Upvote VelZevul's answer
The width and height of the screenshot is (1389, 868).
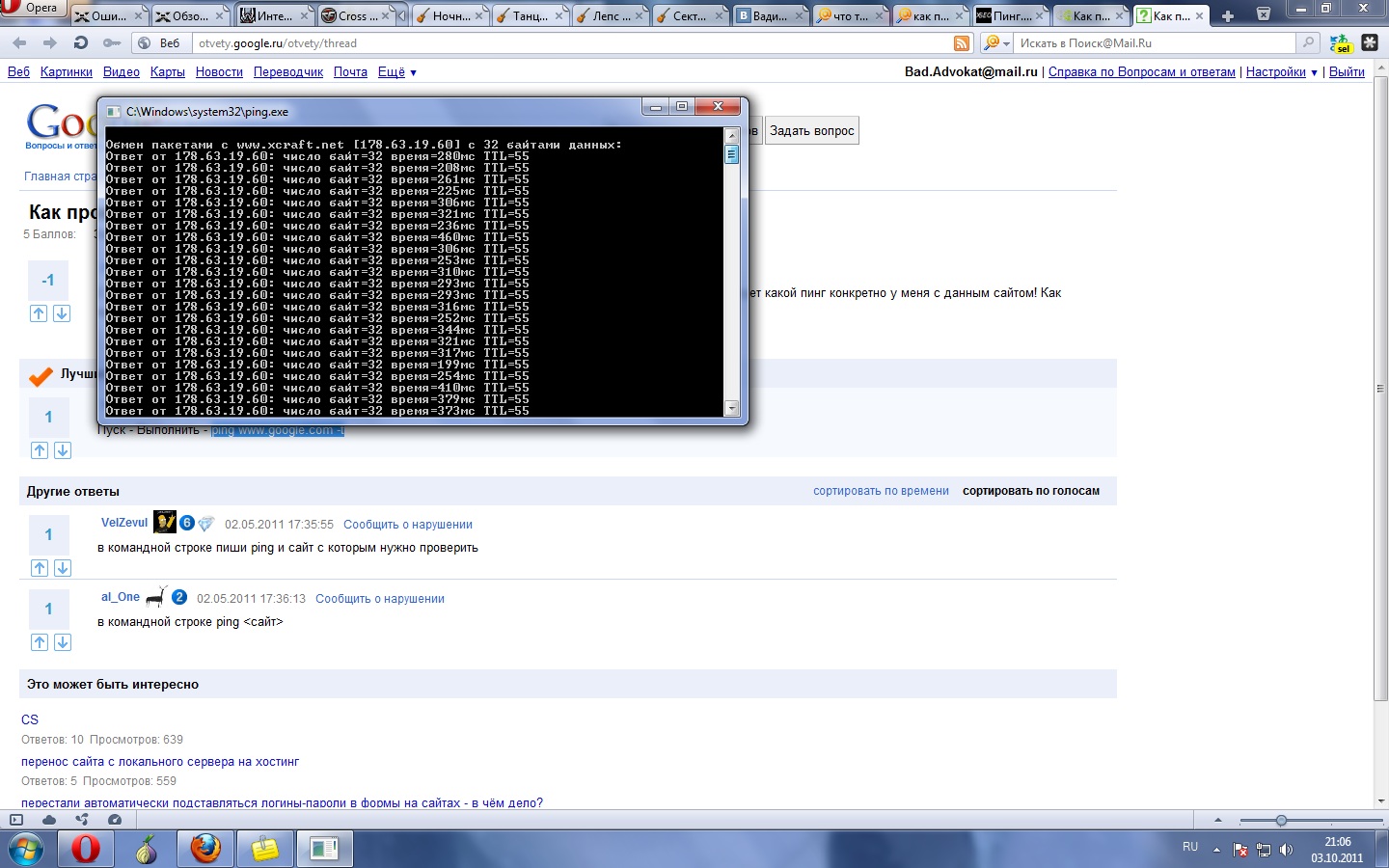tap(40, 568)
